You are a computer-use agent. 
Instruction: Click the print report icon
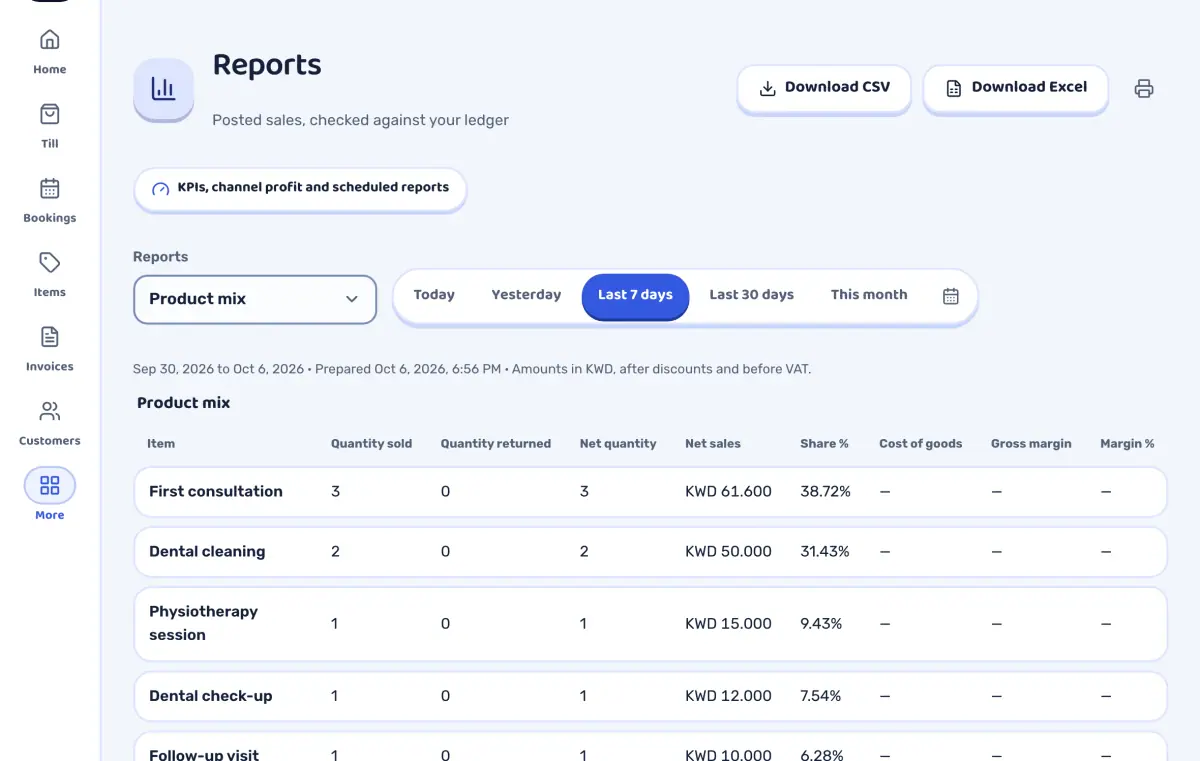(1144, 89)
